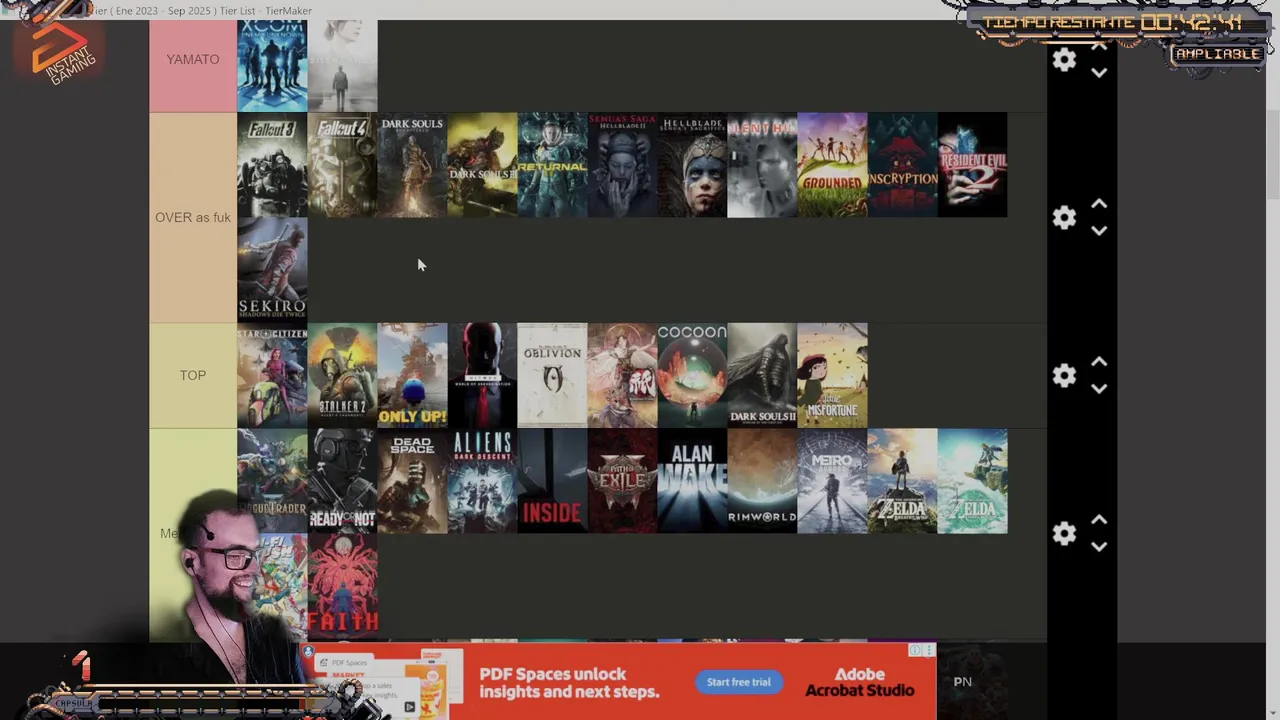Select the Dead Space cover
Viewport: 1280px width, 720px height.
tap(412, 481)
